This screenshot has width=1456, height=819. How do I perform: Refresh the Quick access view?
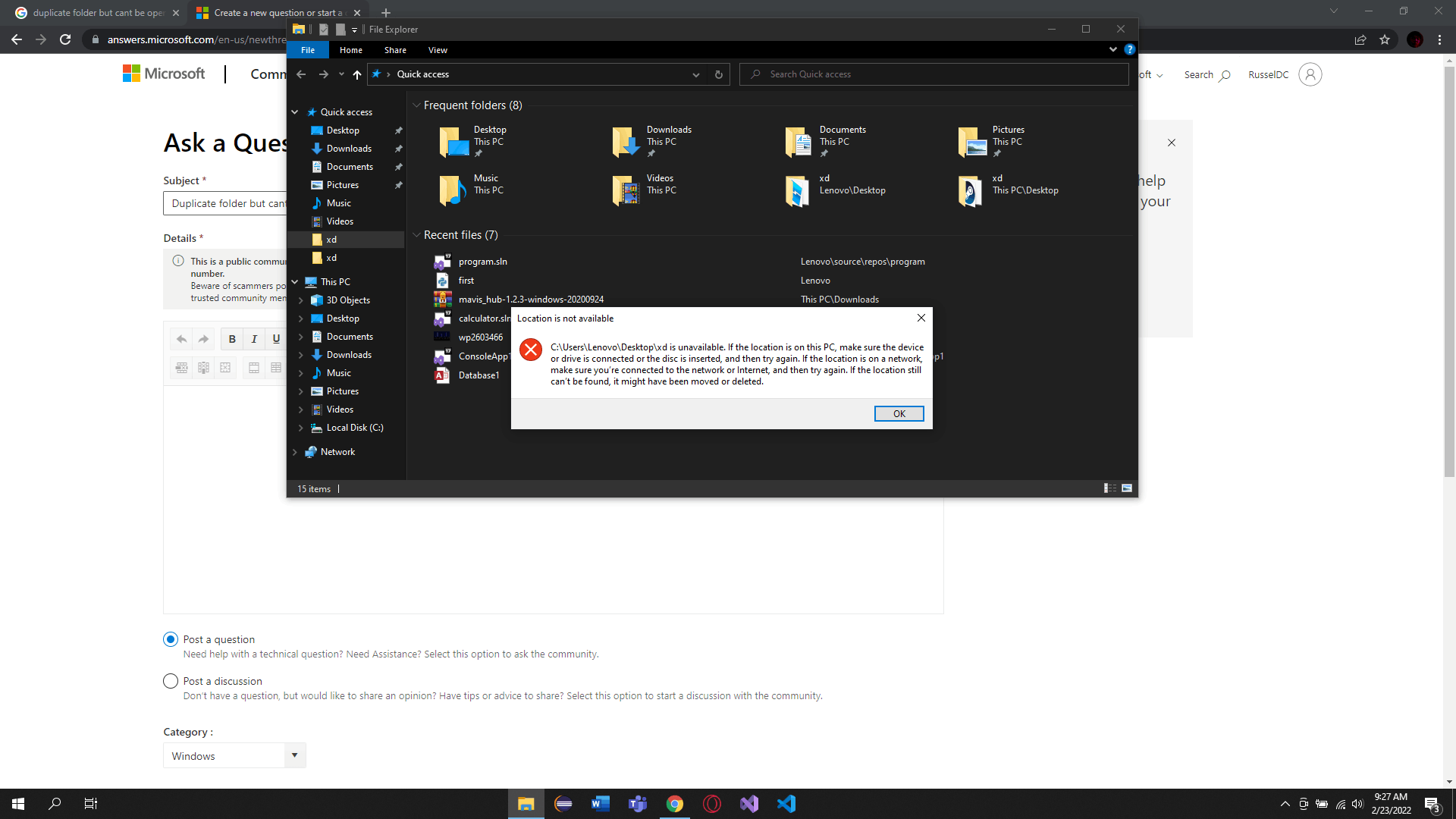tap(718, 74)
